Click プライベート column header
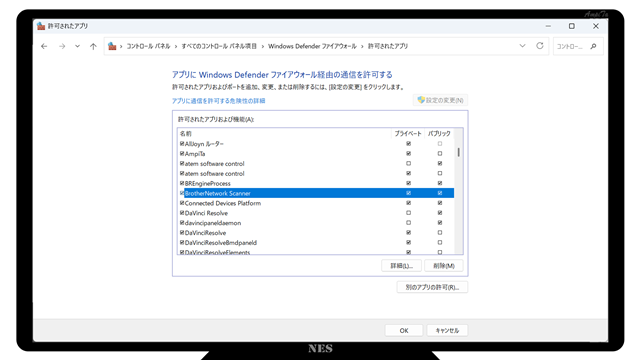Viewport: 640px width, 360px height. (408, 133)
